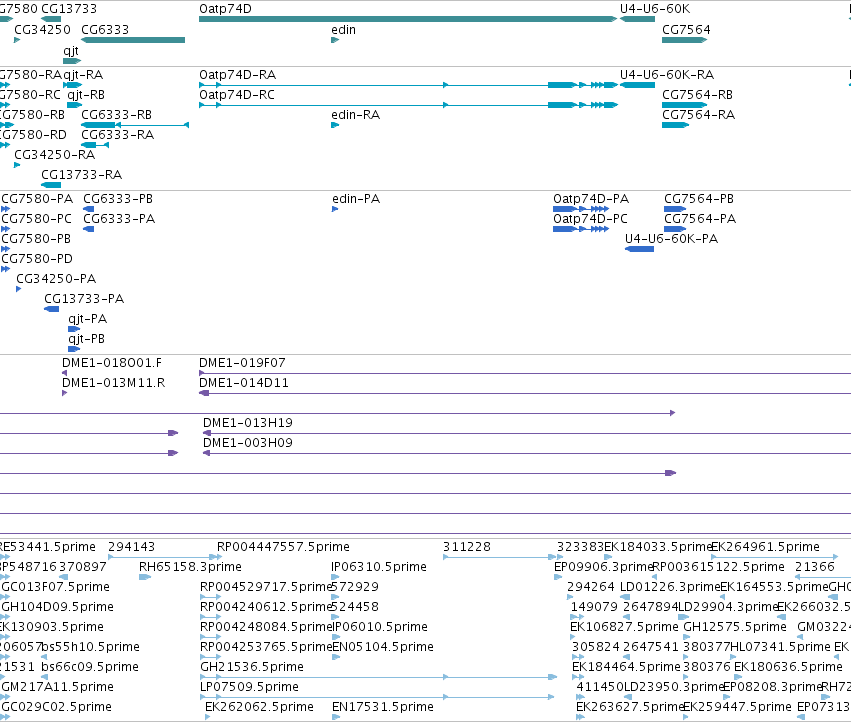Click the DME1-014D11 clone label

pos(244,383)
